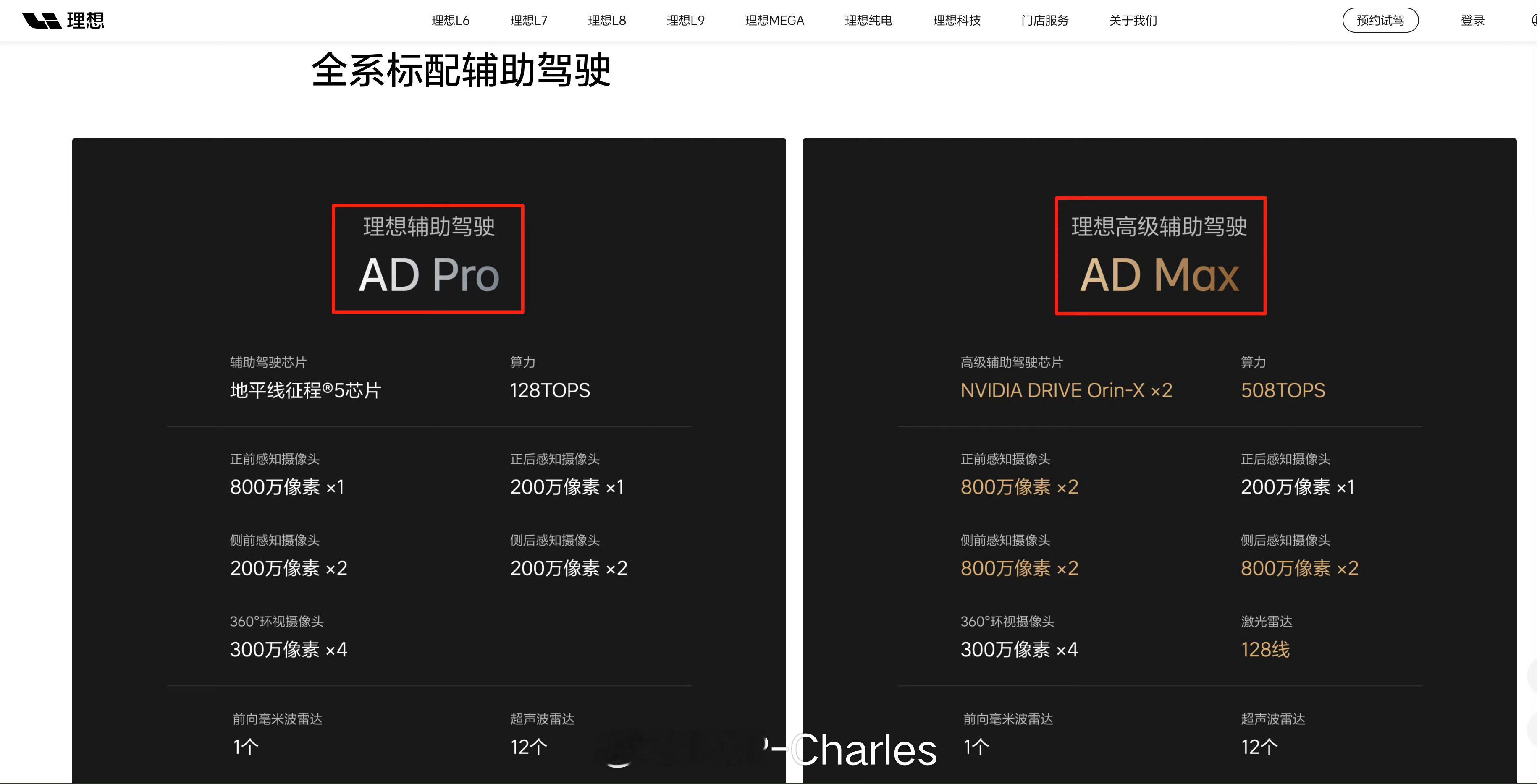Click the 辅助驾驶芯片 label in AD Pro

click(268, 362)
